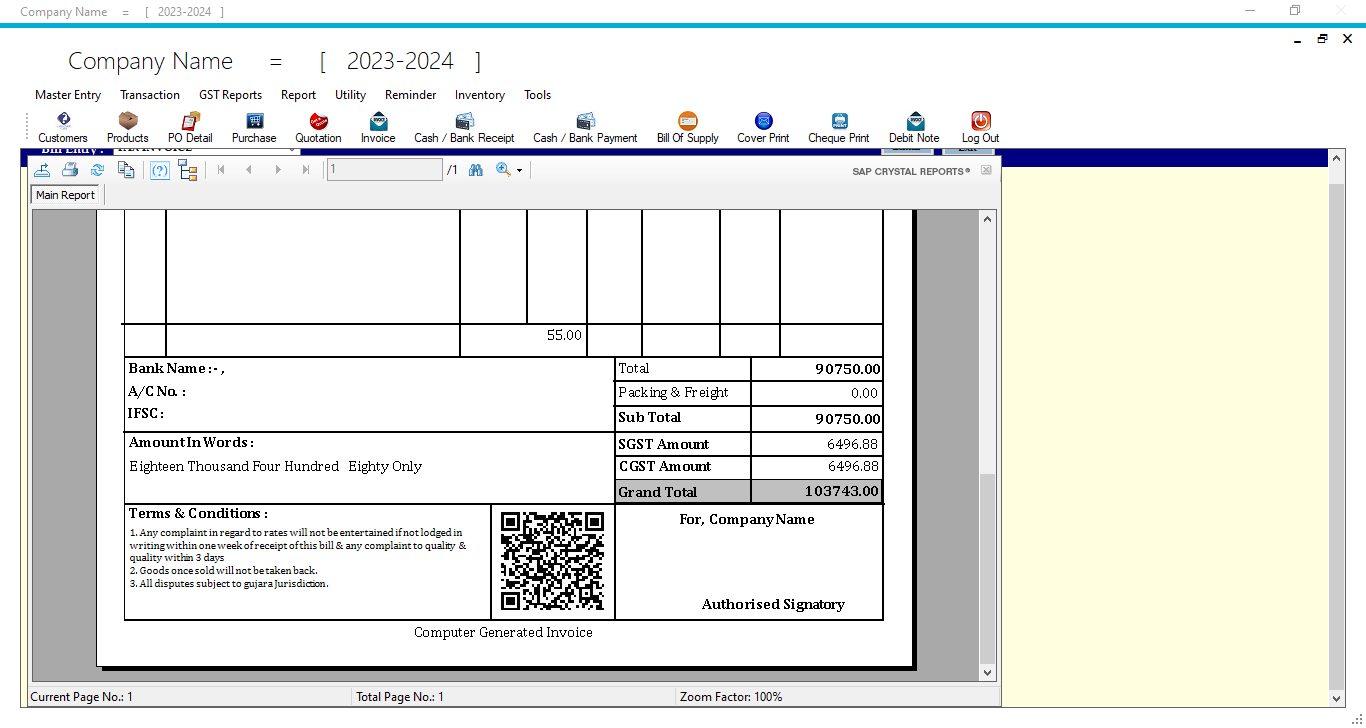Copy the report content
The height and width of the screenshot is (728, 1366).
click(x=125, y=169)
